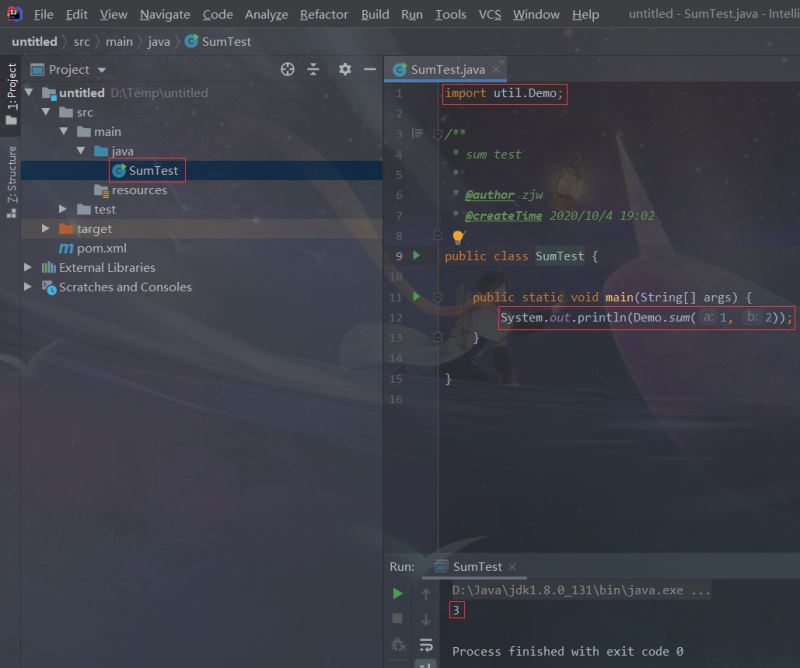This screenshot has width=800, height=668.
Task: Collapse the main folder
Action: pos(64,131)
